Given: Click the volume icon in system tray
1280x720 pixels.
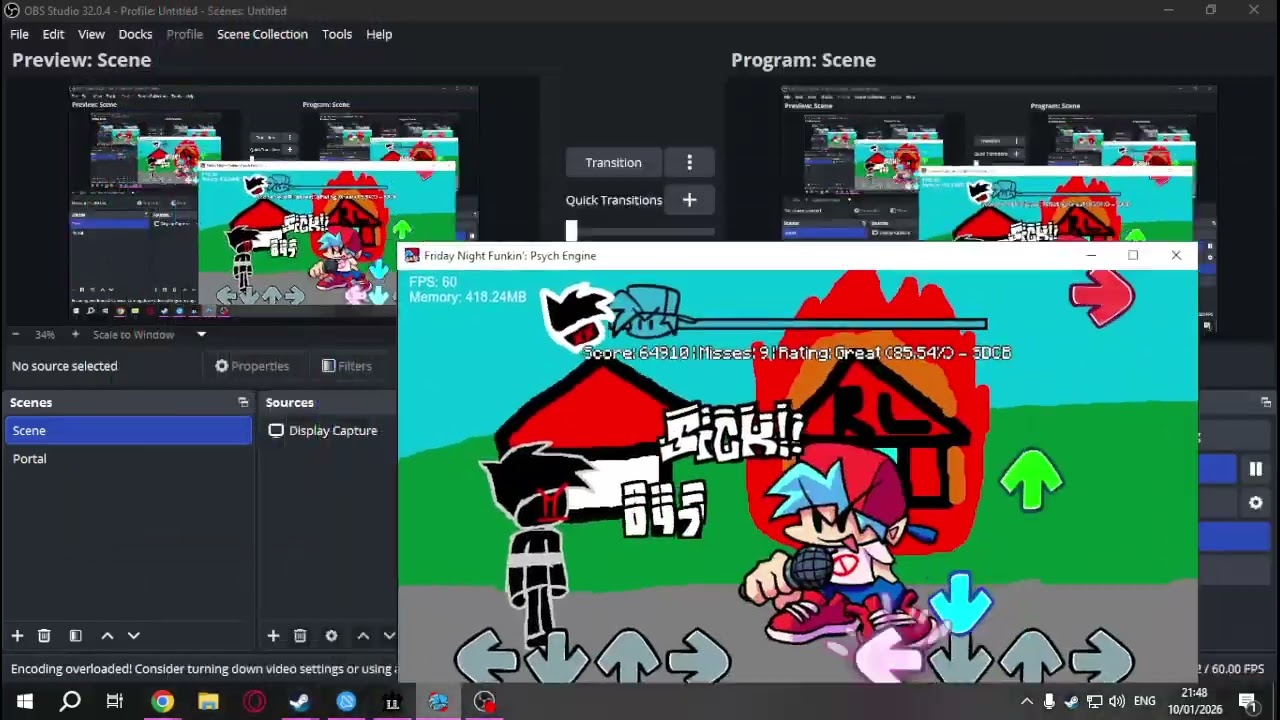Looking at the screenshot, I should click(x=1116, y=702).
